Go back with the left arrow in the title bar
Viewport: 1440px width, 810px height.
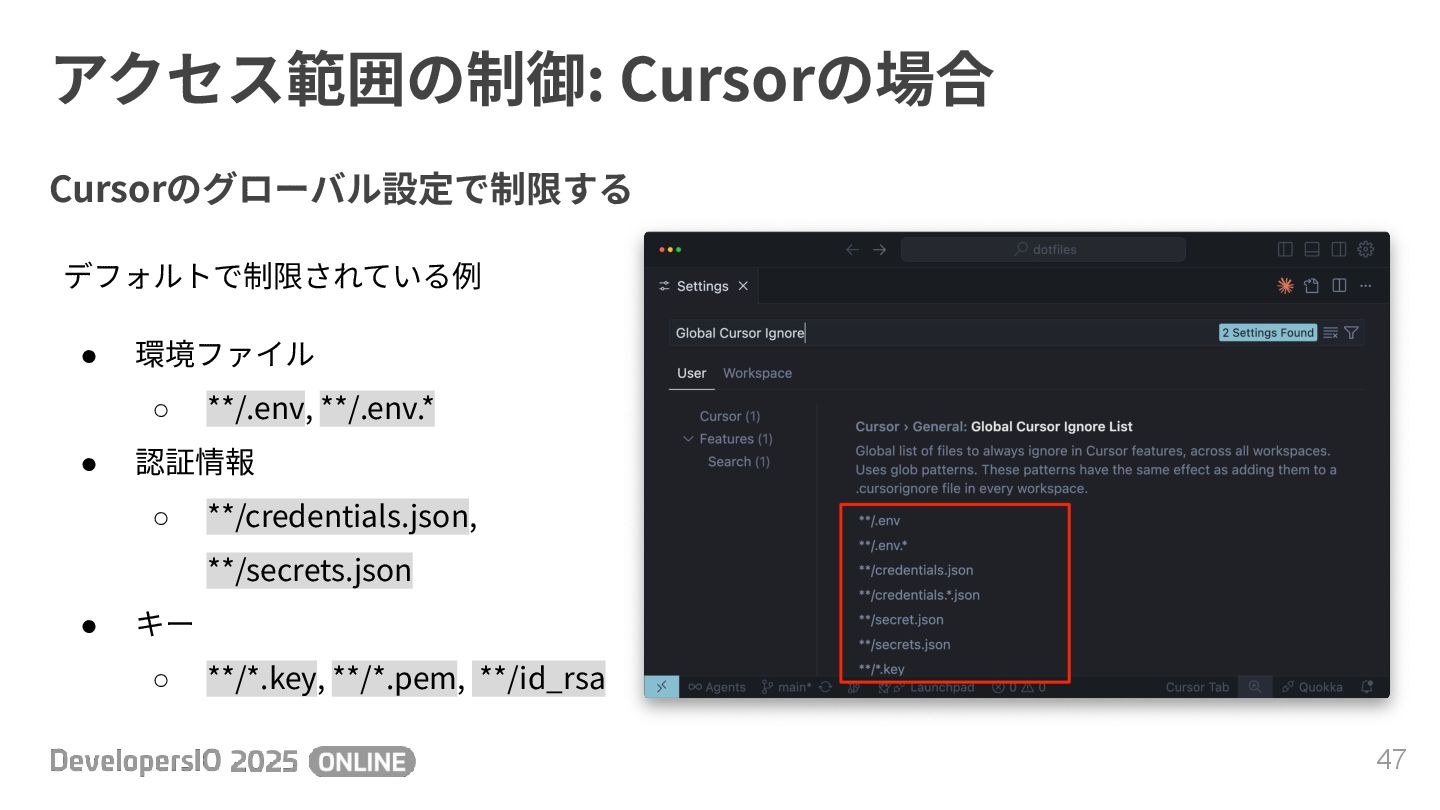click(852, 250)
